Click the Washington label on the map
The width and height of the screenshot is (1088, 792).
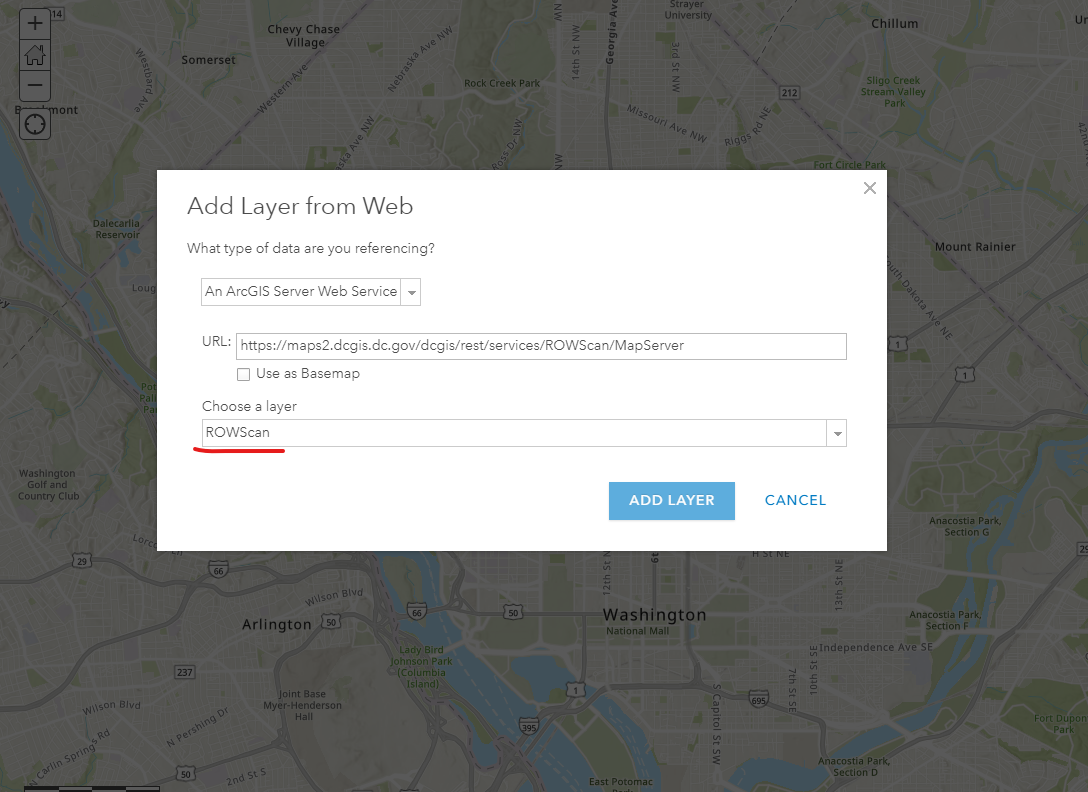[x=654, y=614]
